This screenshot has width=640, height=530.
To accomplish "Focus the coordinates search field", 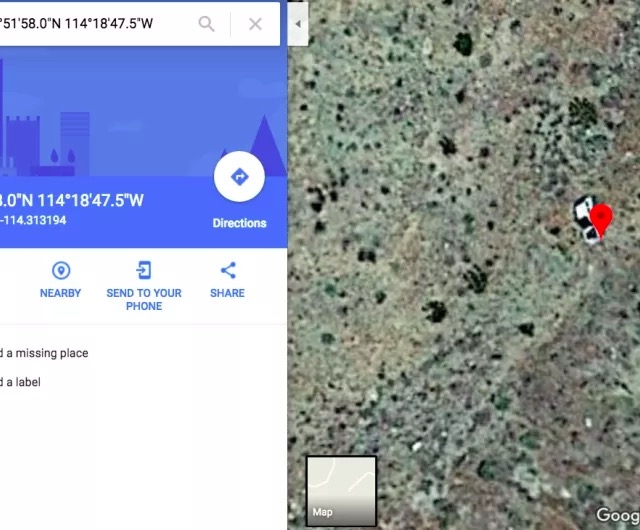I will [x=96, y=24].
